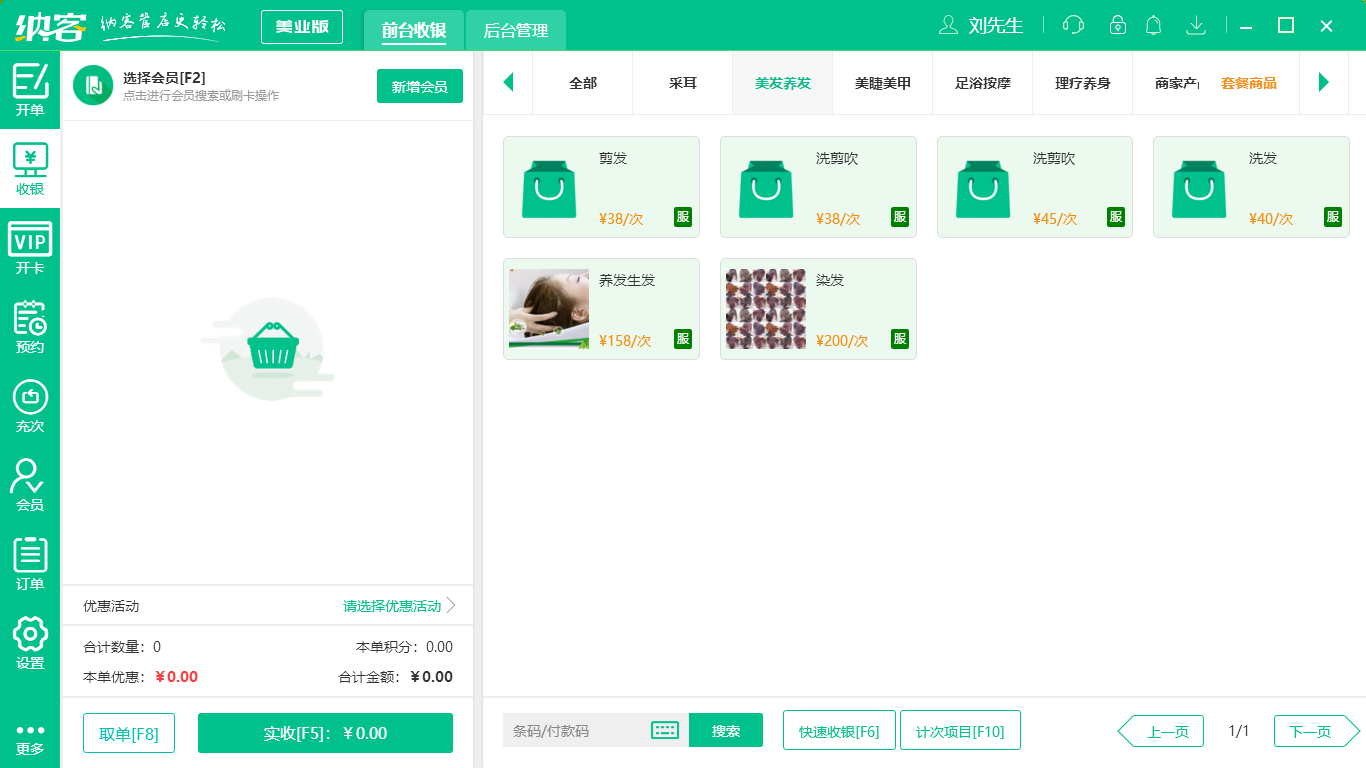Viewport: 1366px width, 768px height.
Task: Select the 采耳 category tab
Action: 683,83
